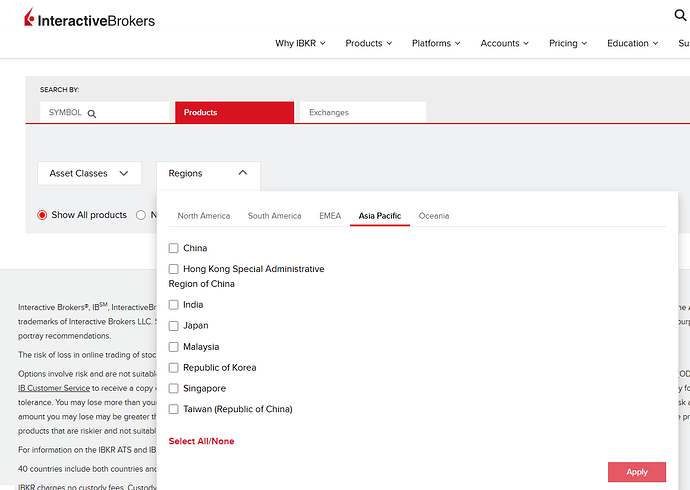
Task: Open the Education navigation menu
Action: [x=632, y=43]
